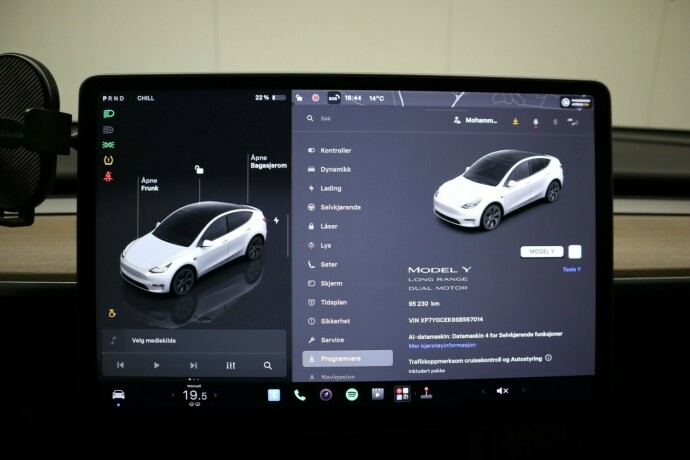The height and width of the screenshot is (460, 690).
Task: Click the search magnifier icon beside Søk
Action: (x=310, y=118)
